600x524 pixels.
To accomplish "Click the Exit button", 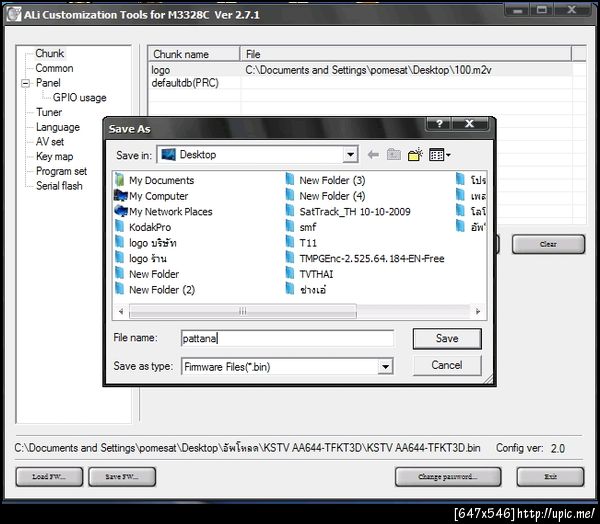I will tap(550, 477).
